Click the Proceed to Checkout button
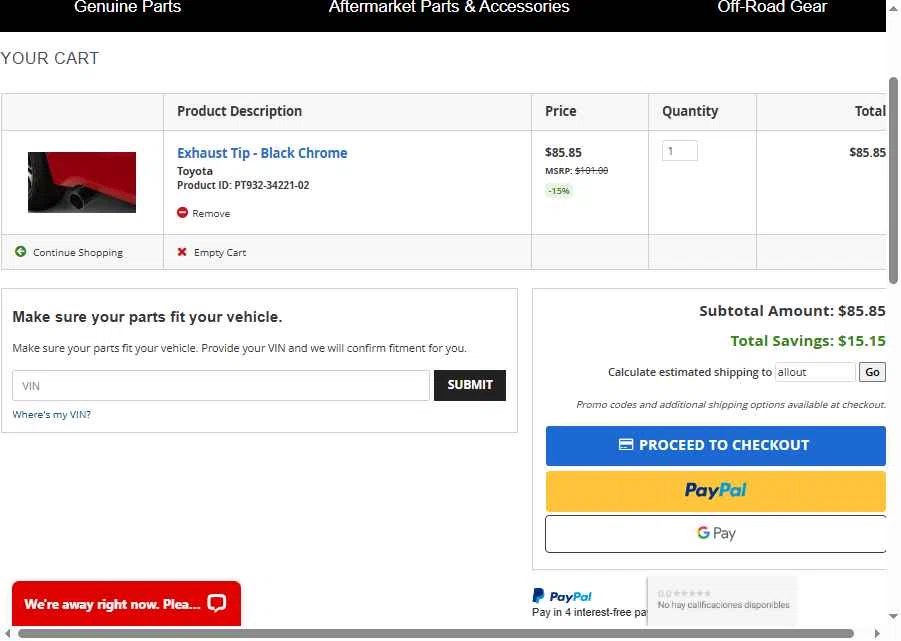 pyautogui.click(x=715, y=446)
